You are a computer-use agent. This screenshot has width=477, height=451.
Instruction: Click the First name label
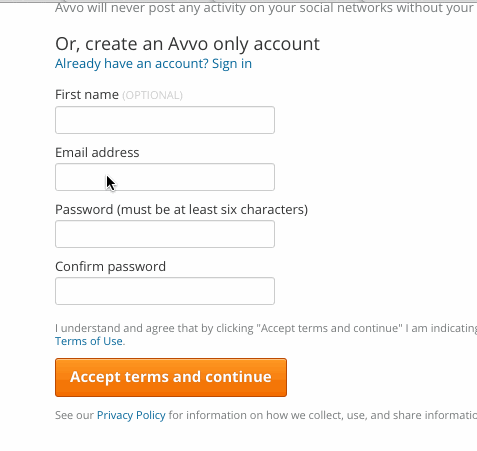click(x=87, y=95)
